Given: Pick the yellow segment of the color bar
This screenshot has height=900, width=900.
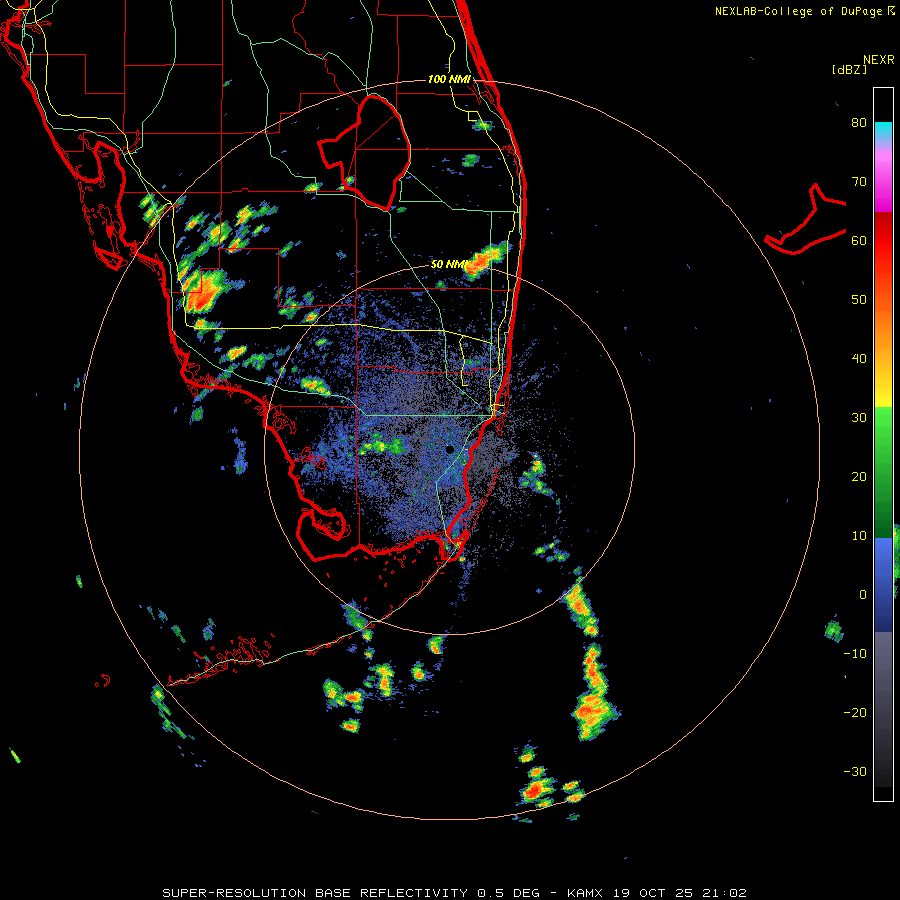Looking at the screenshot, I should point(883,396).
